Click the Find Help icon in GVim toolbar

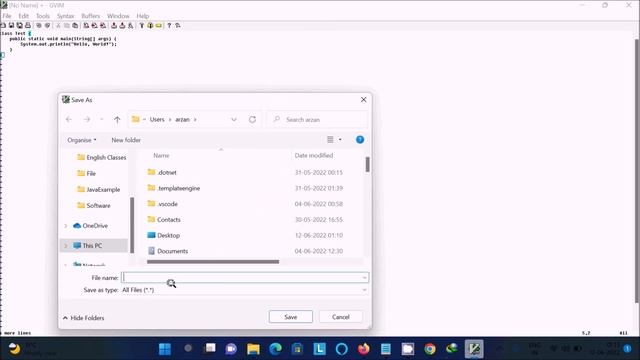click(178, 25)
